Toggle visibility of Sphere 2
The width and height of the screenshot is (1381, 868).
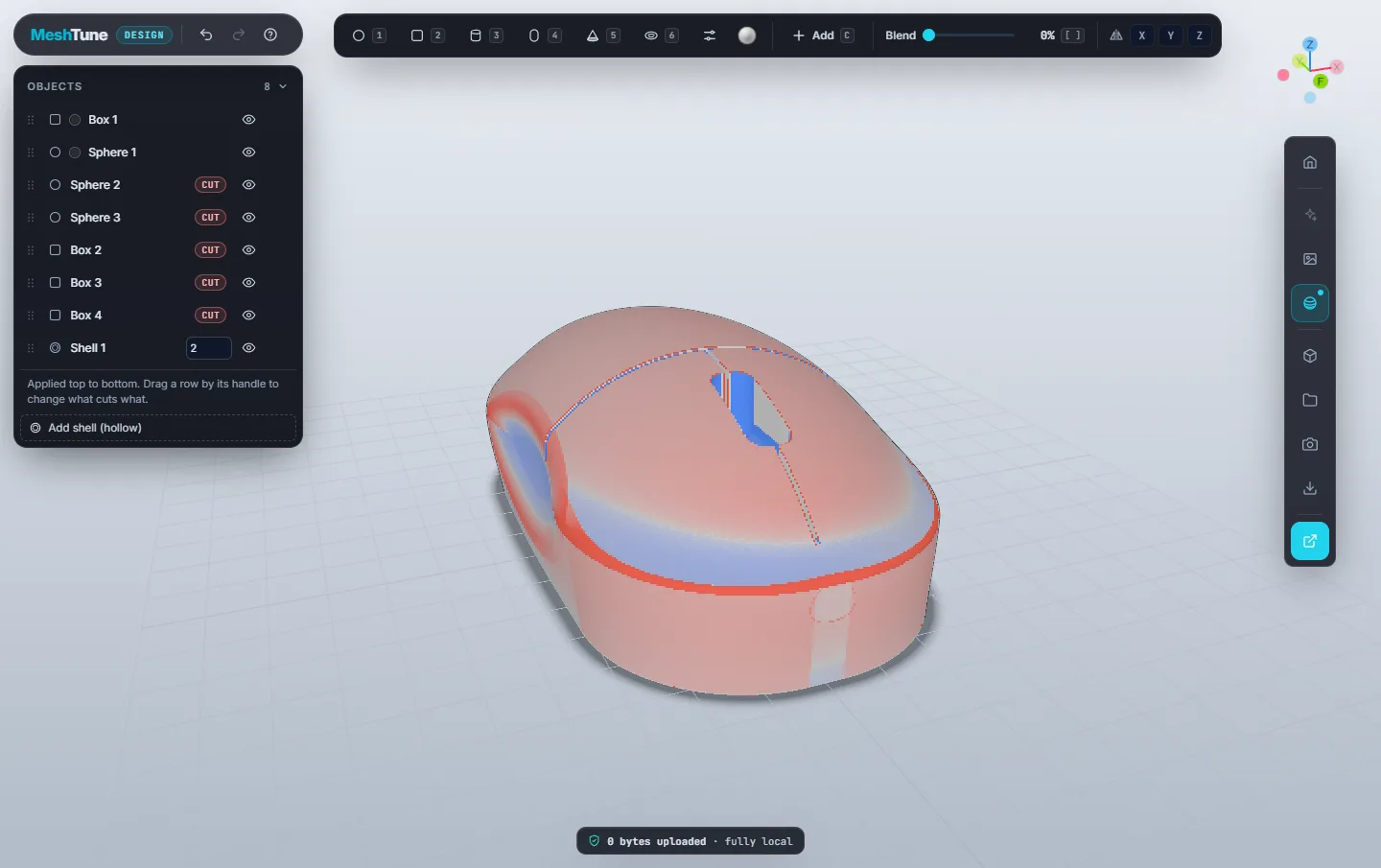pos(248,185)
